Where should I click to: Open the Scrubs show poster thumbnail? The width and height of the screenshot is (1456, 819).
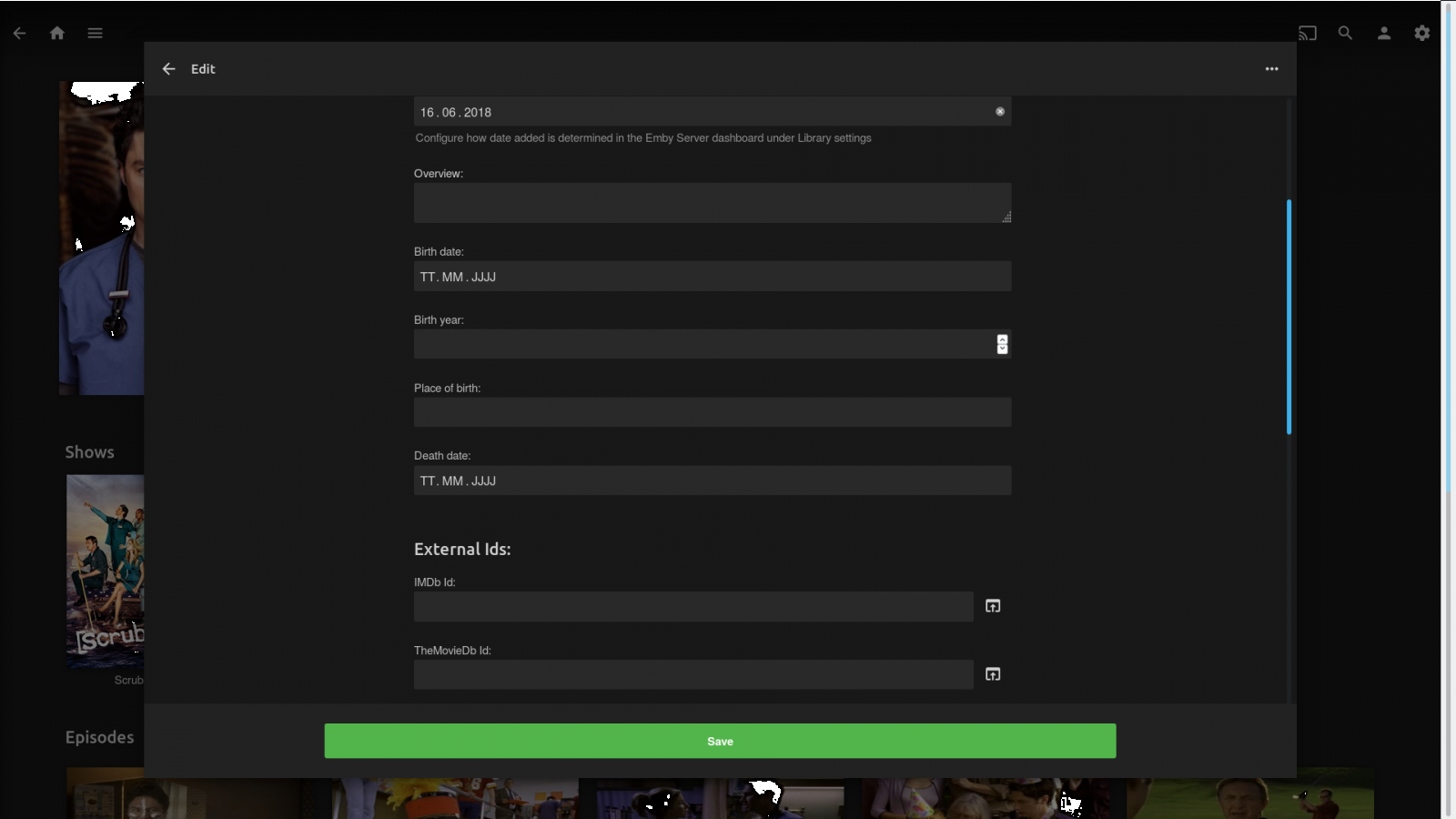104,571
